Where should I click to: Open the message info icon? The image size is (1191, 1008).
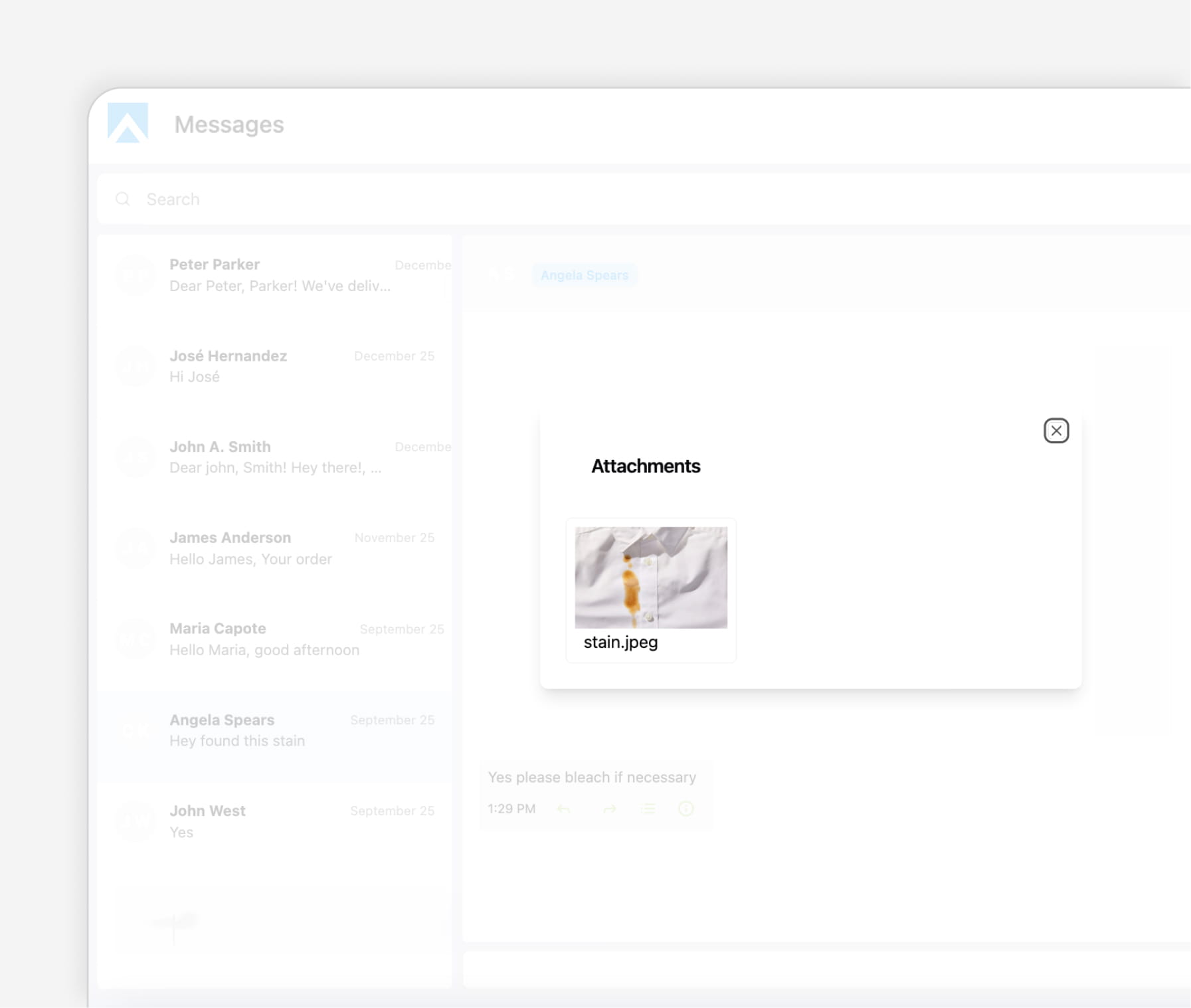[687, 809]
